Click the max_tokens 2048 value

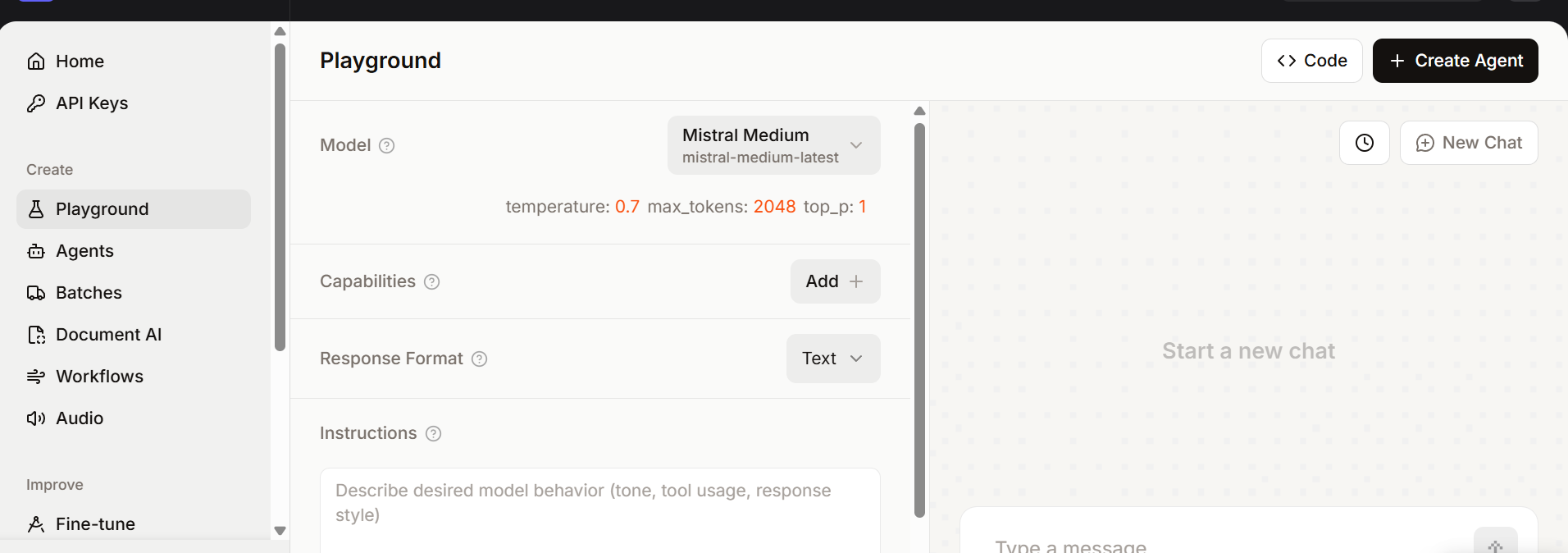774,207
